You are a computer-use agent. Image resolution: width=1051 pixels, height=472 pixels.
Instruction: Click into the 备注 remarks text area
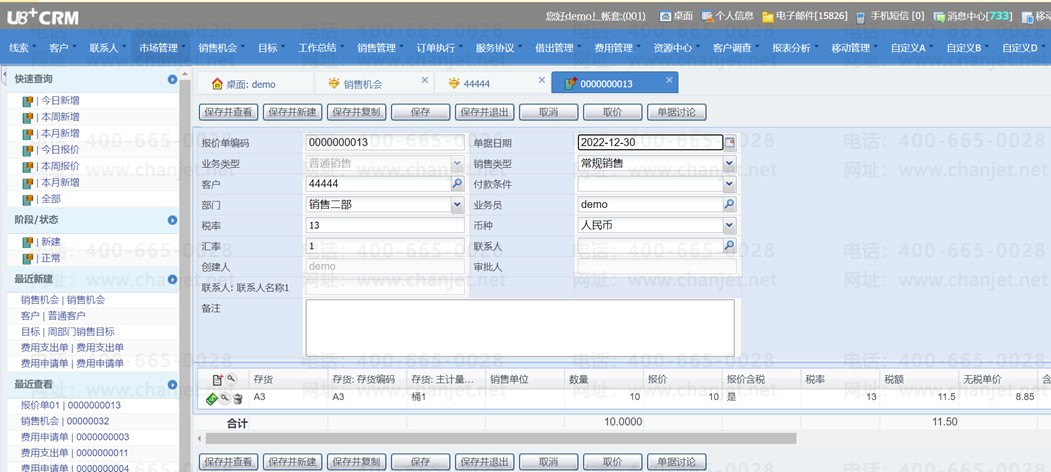519,327
